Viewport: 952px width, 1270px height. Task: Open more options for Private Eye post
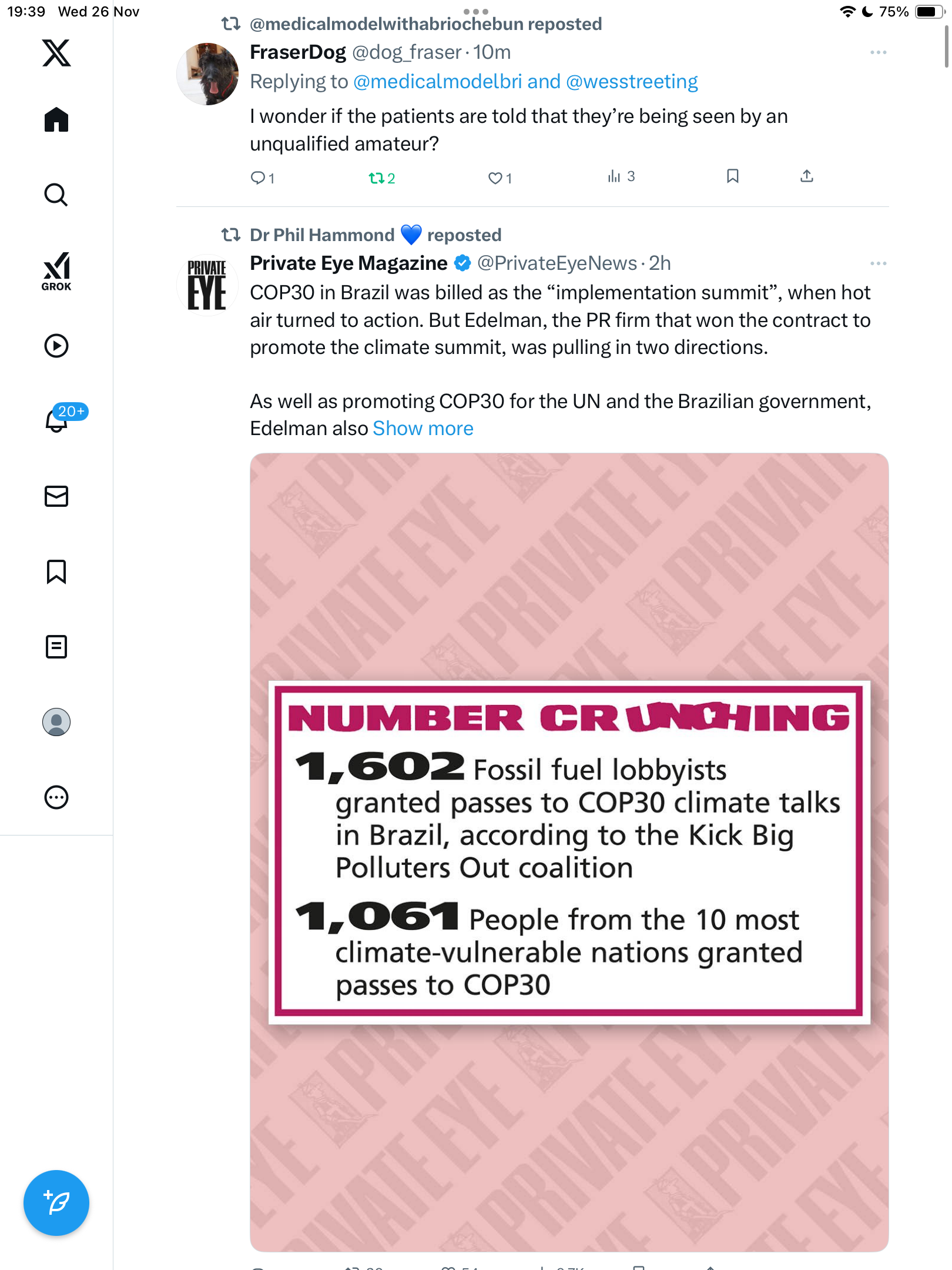tap(878, 263)
